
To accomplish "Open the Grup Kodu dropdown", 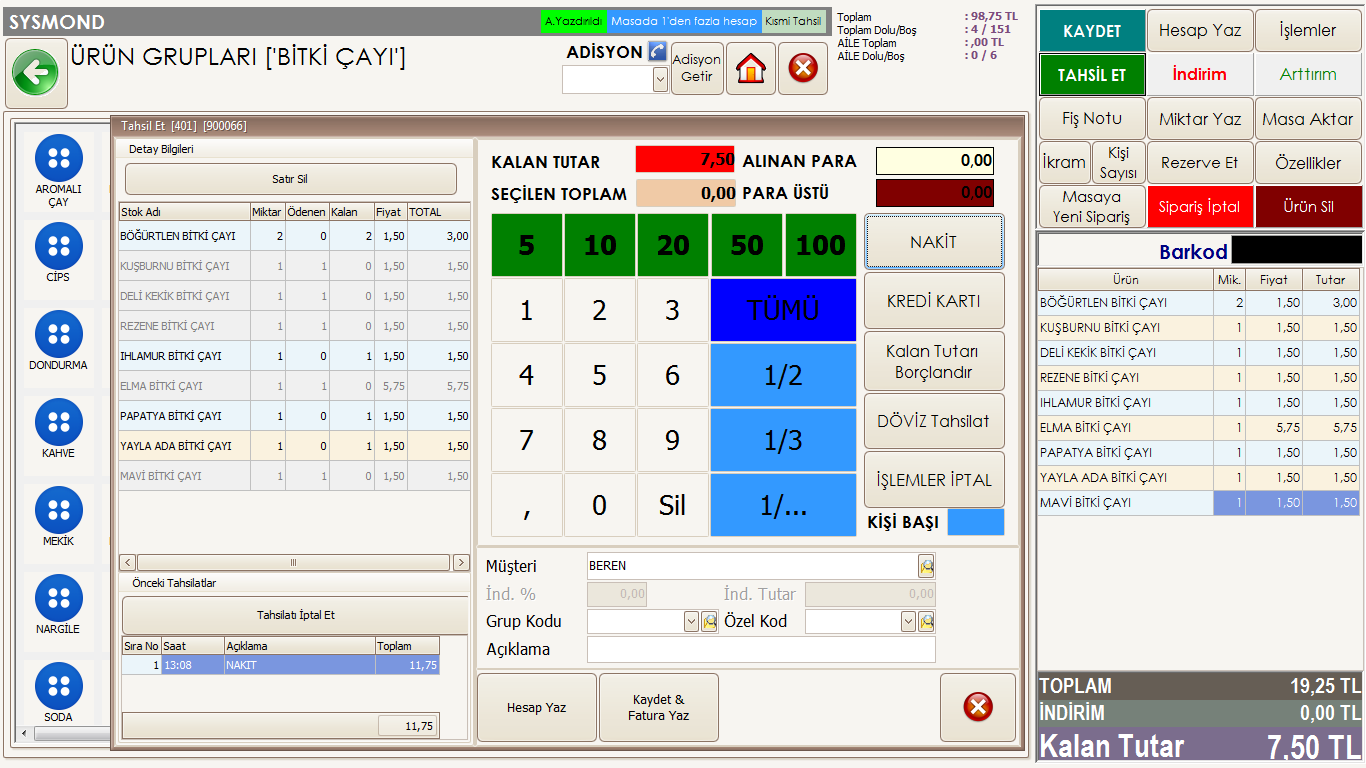I will [x=691, y=622].
